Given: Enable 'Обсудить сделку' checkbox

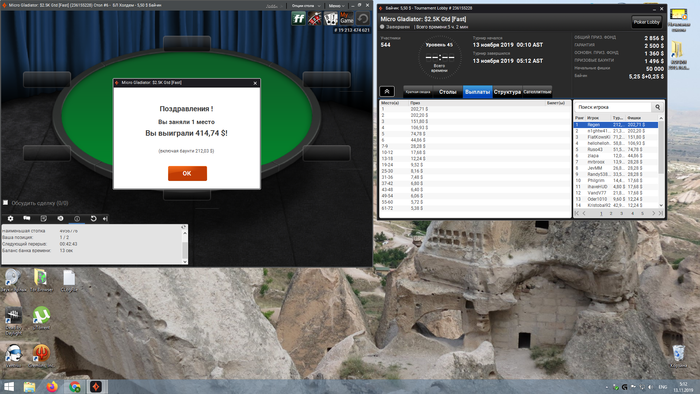Looking at the screenshot, I should 5,203.
